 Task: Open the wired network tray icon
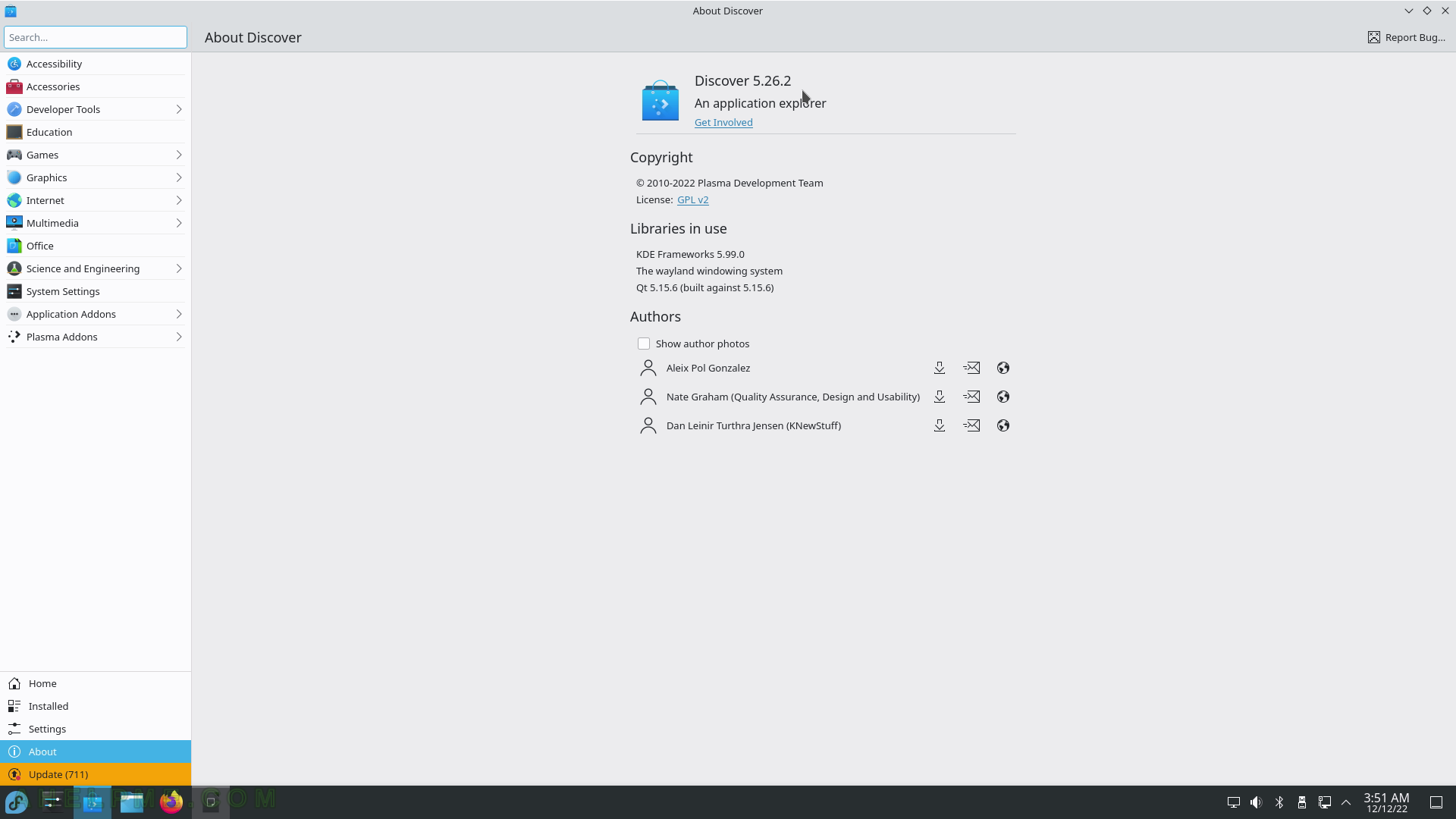tap(1325, 802)
